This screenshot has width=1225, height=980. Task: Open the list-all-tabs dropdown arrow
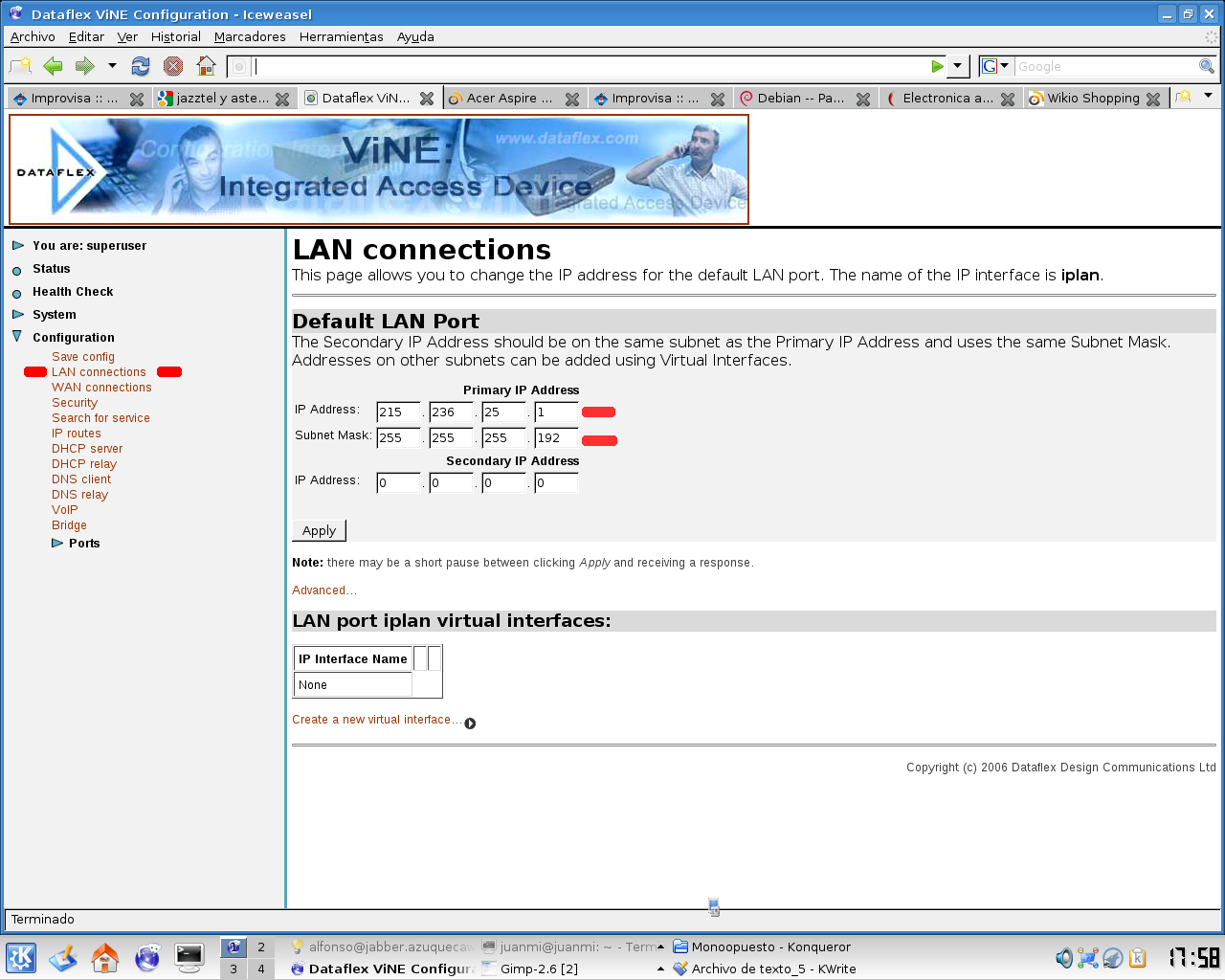point(1208,96)
